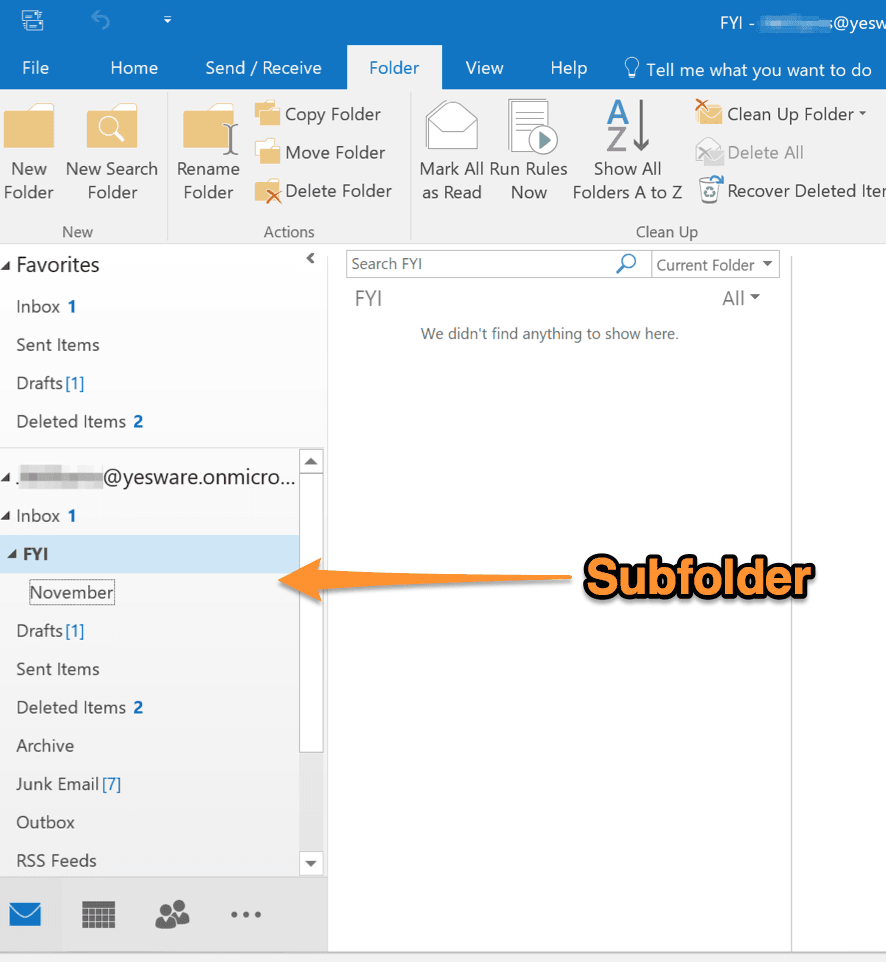
Task: Open the Calendar view icon
Action: pyautogui.click(x=98, y=914)
